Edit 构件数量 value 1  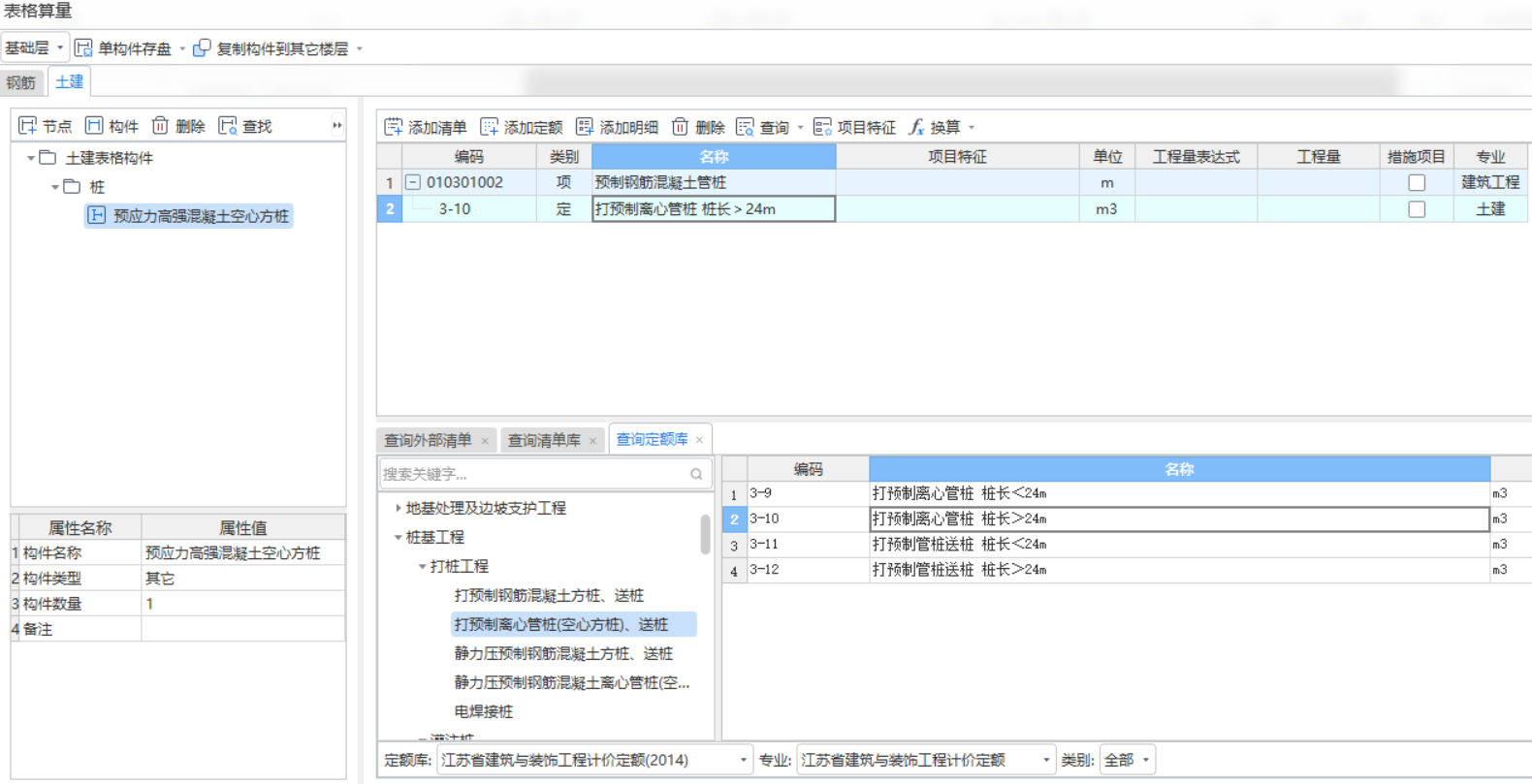[x=243, y=604]
